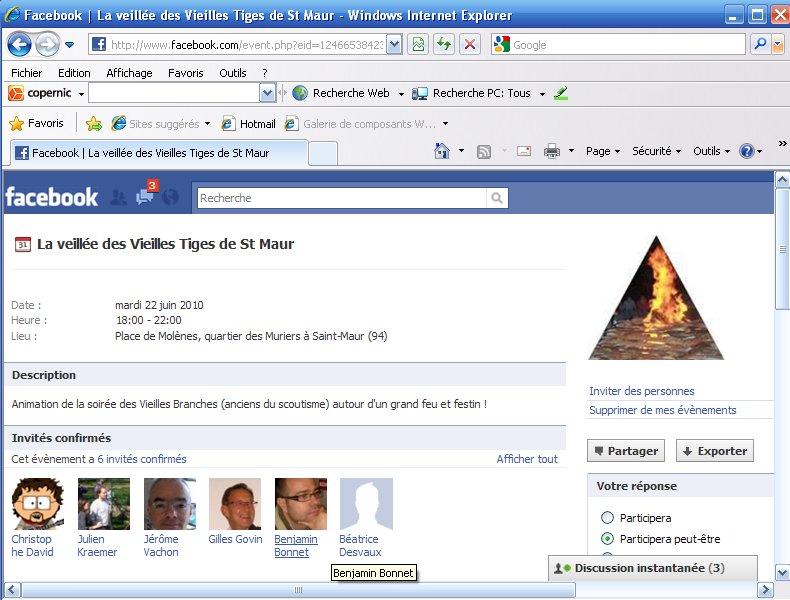Image resolution: width=790 pixels, height=600 pixels.
Task: Click the RSS feeds icon
Action: [x=484, y=152]
